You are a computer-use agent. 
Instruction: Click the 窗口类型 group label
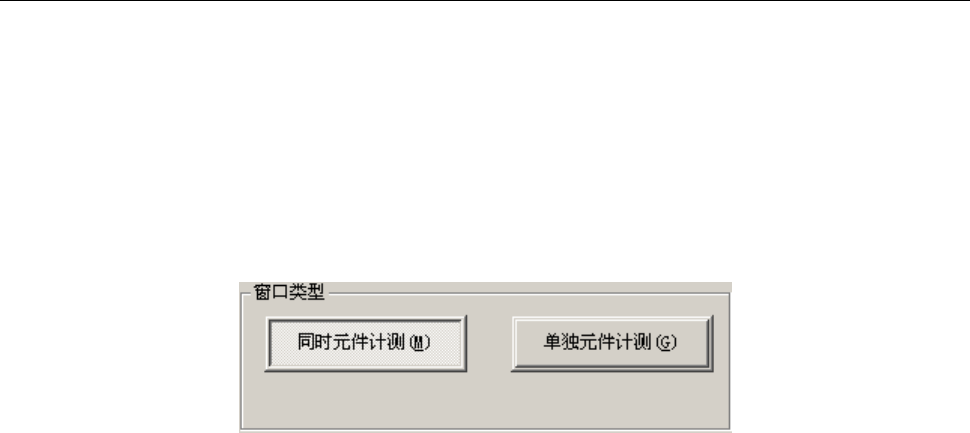point(289,291)
